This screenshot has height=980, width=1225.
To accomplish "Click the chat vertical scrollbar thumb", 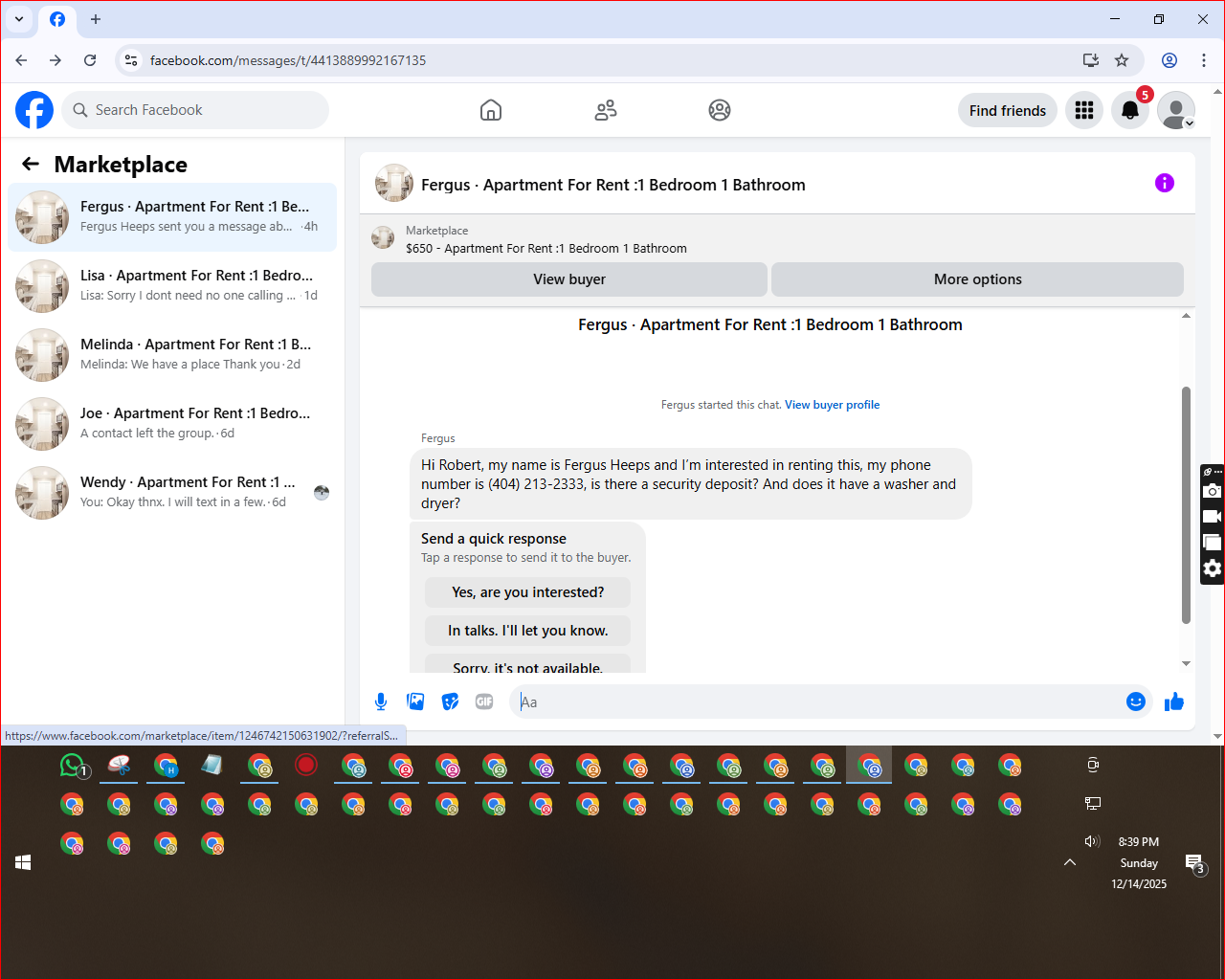I will click(x=1186, y=505).
